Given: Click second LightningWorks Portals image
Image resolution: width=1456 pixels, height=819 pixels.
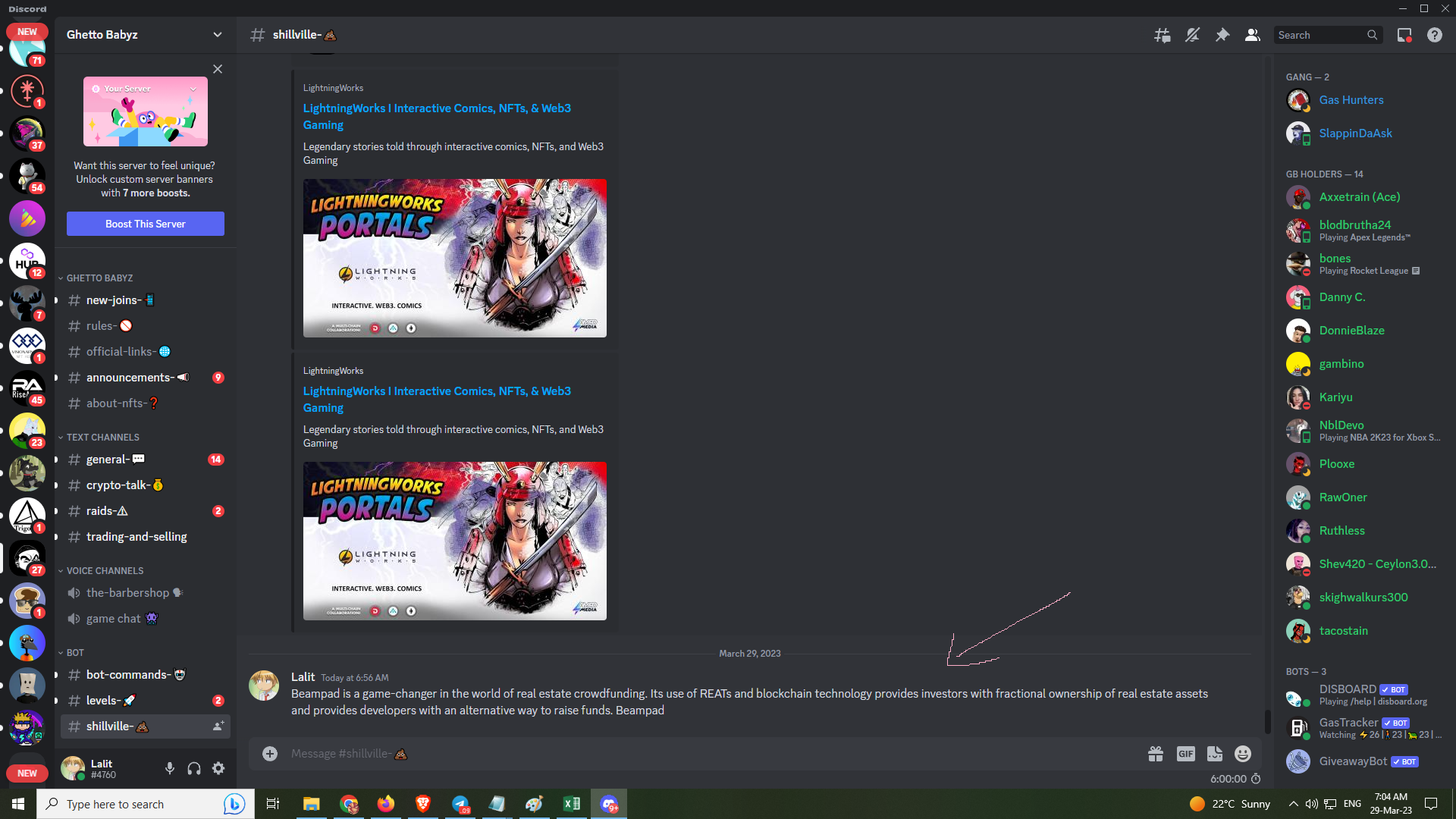Looking at the screenshot, I should 455,541.
